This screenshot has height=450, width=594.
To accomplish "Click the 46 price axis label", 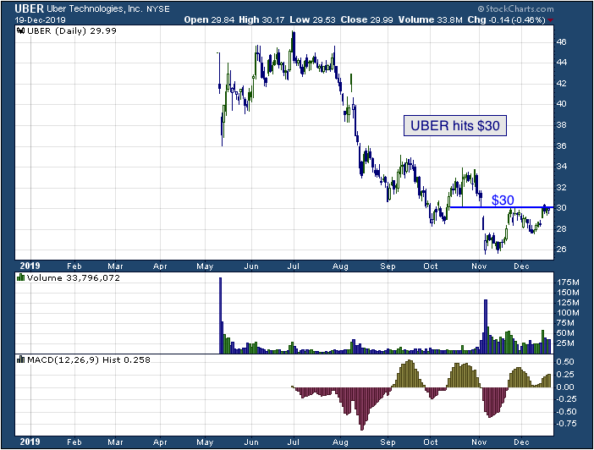I will pos(562,42).
